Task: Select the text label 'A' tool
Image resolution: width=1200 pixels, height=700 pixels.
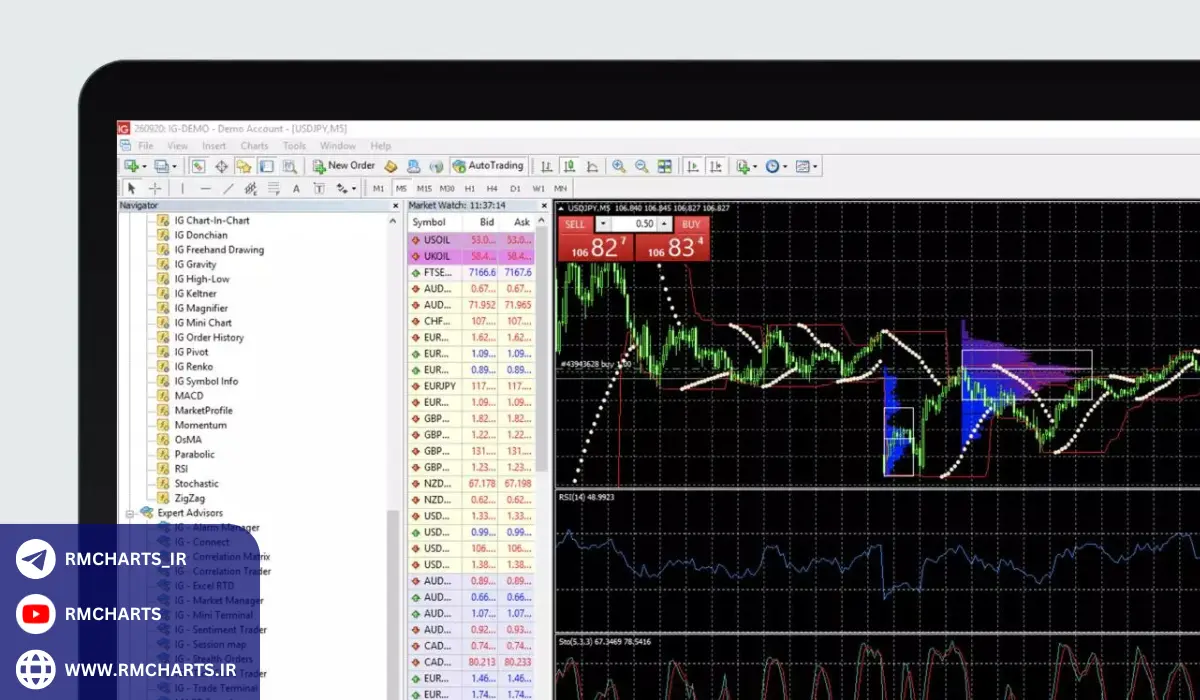Action: [296, 188]
